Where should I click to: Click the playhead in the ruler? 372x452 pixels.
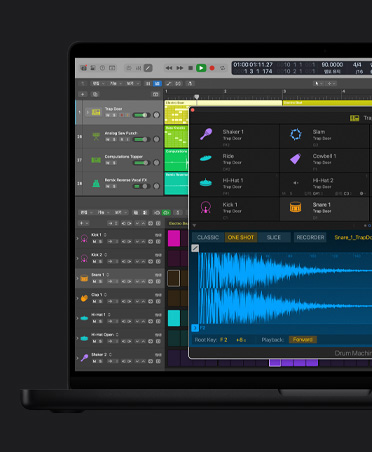point(197,97)
